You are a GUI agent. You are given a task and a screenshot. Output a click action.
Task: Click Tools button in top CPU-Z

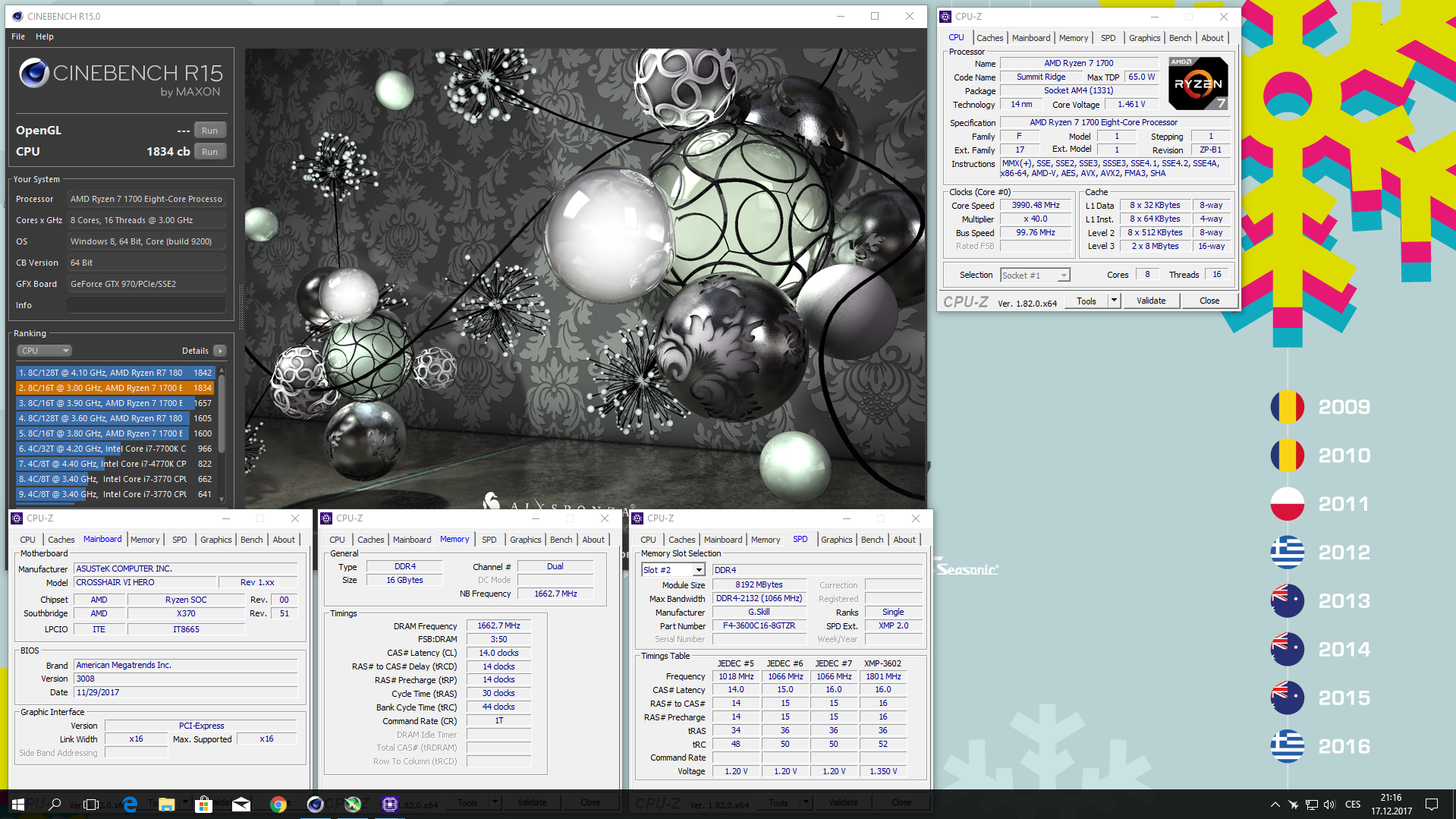pyautogui.click(x=1086, y=301)
